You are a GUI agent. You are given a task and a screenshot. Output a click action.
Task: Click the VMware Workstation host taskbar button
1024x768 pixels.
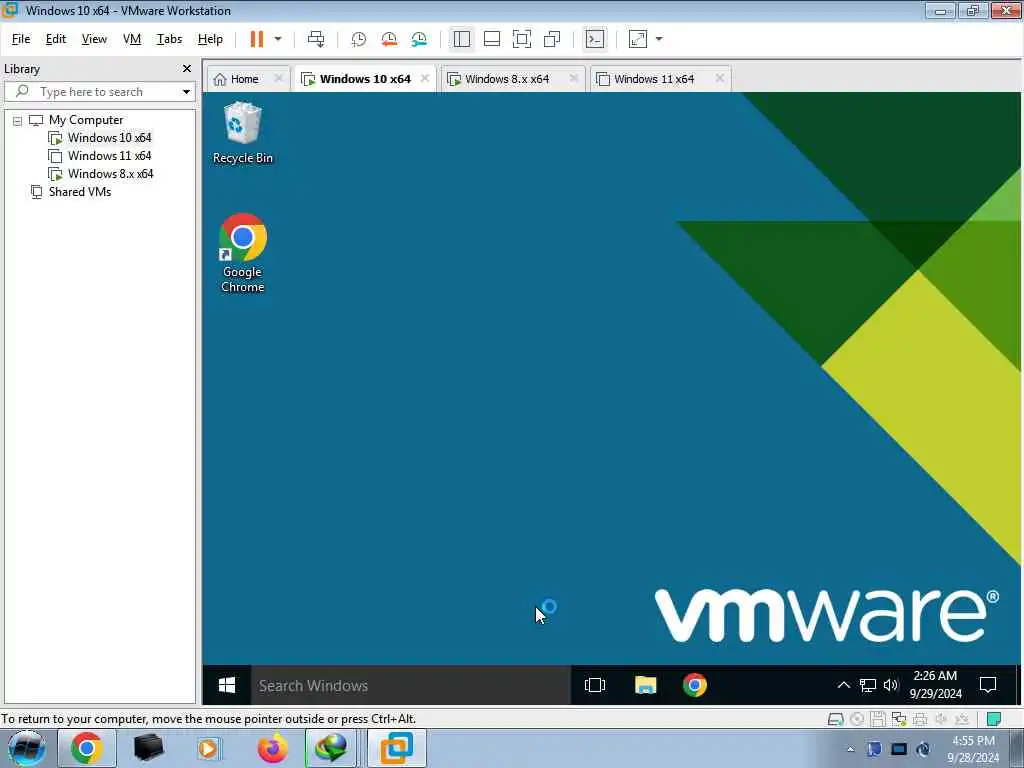pyautogui.click(x=396, y=748)
